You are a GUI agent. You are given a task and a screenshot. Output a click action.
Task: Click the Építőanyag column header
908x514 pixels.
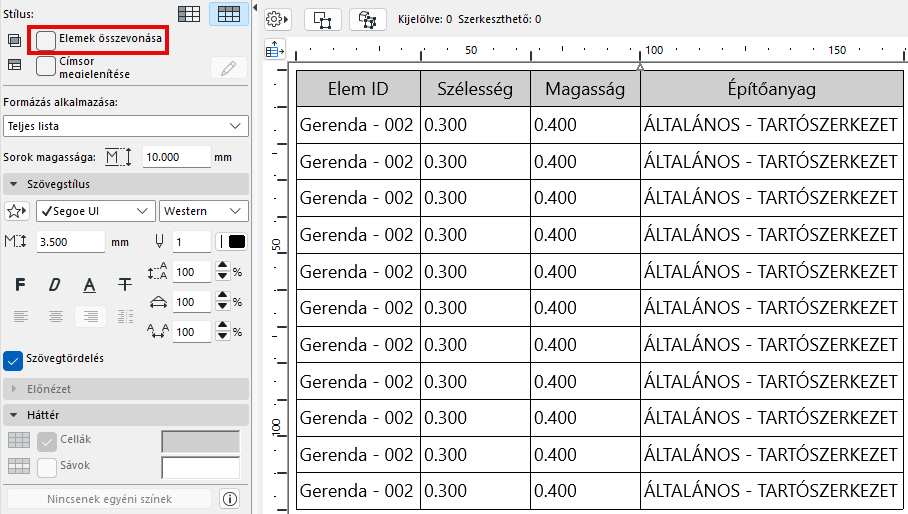tap(771, 89)
